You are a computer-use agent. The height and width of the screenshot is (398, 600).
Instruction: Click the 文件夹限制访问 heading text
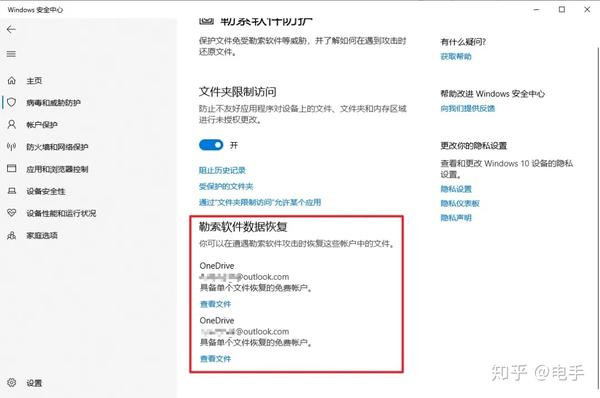(238, 91)
